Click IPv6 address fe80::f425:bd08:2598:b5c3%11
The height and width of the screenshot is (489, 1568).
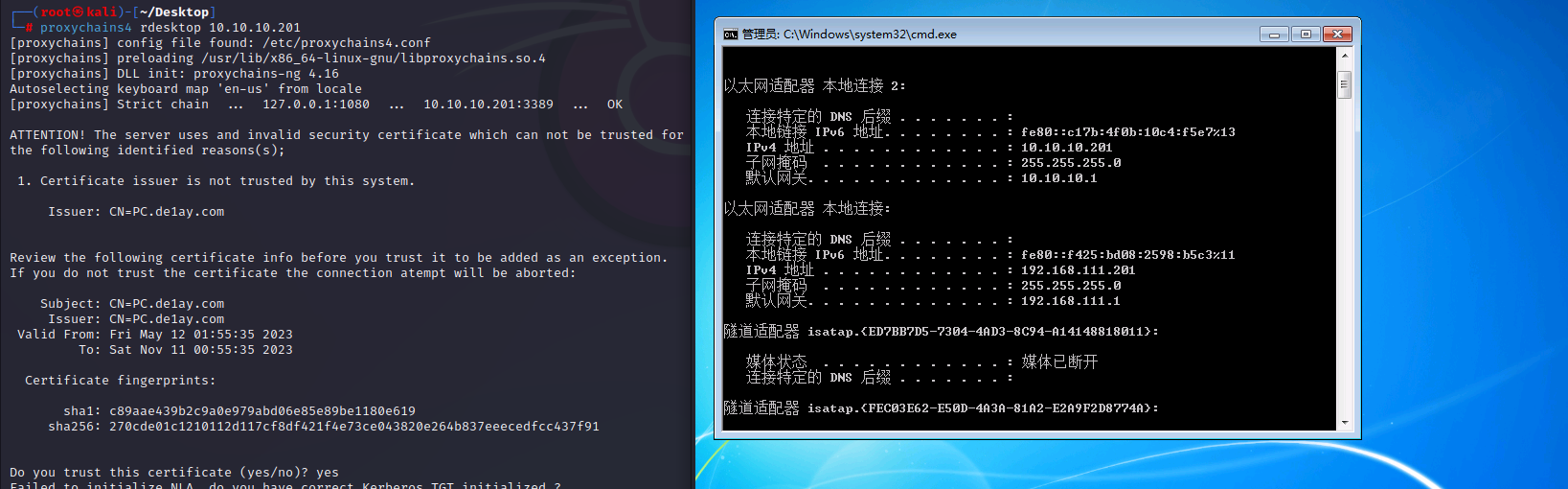pyautogui.click(x=1127, y=255)
